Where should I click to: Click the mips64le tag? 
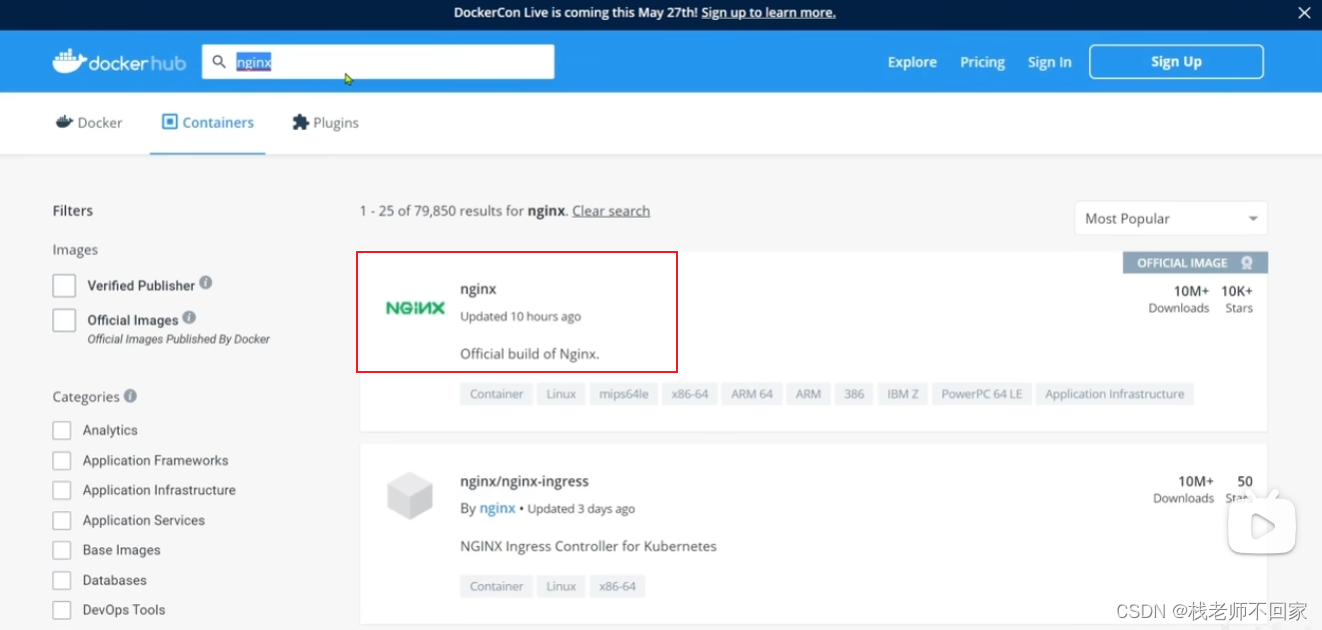pyautogui.click(x=624, y=394)
